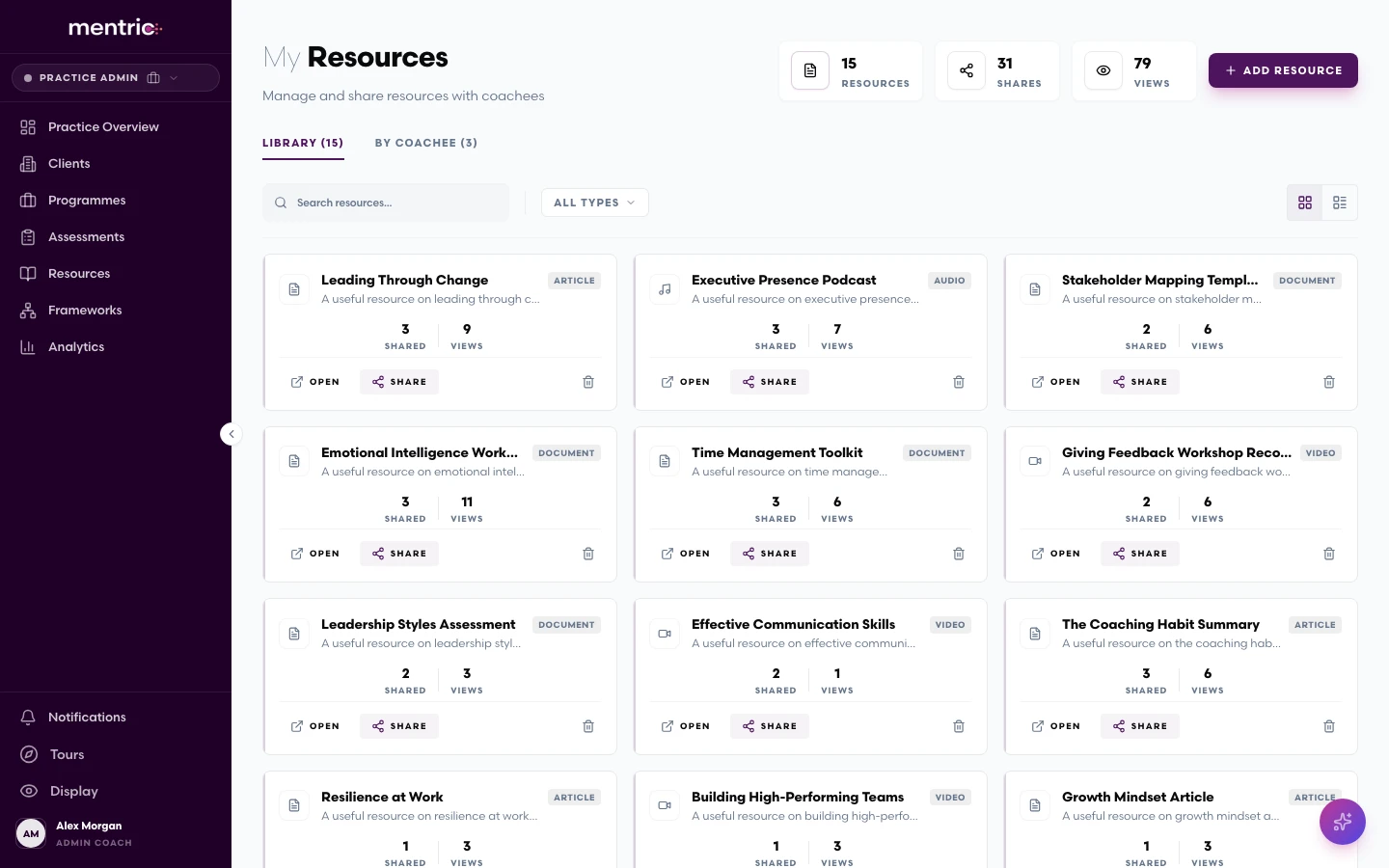The height and width of the screenshot is (868, 1389).
Task: Open the Leading Through Change article
Action: (315, 382)
